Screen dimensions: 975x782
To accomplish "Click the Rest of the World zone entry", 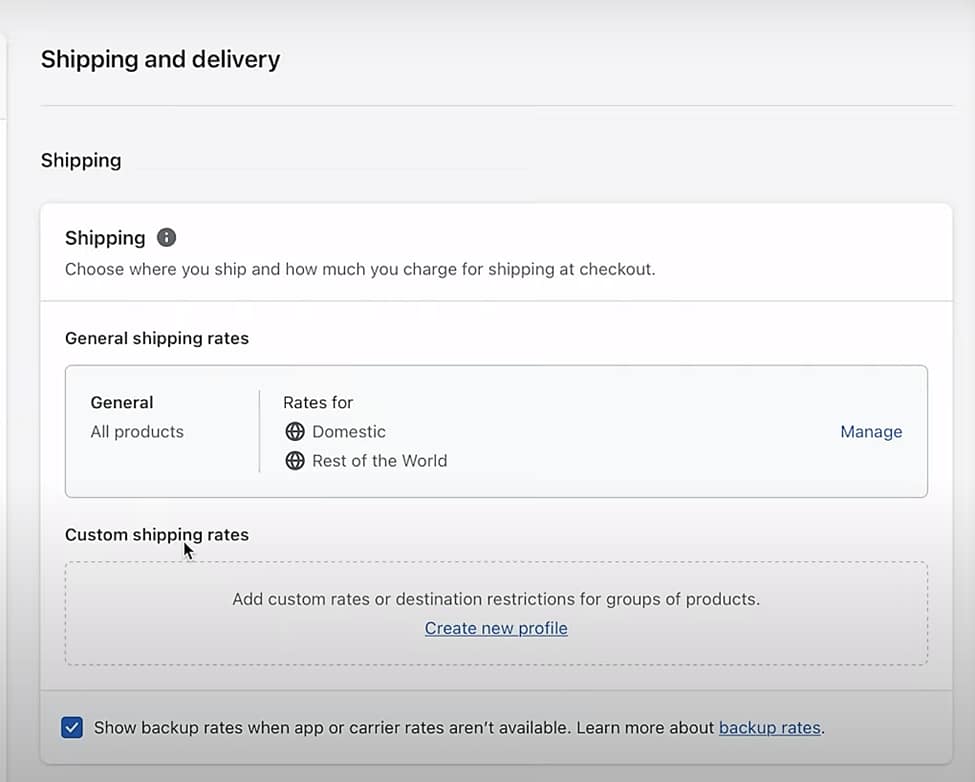I will point(380,461).
